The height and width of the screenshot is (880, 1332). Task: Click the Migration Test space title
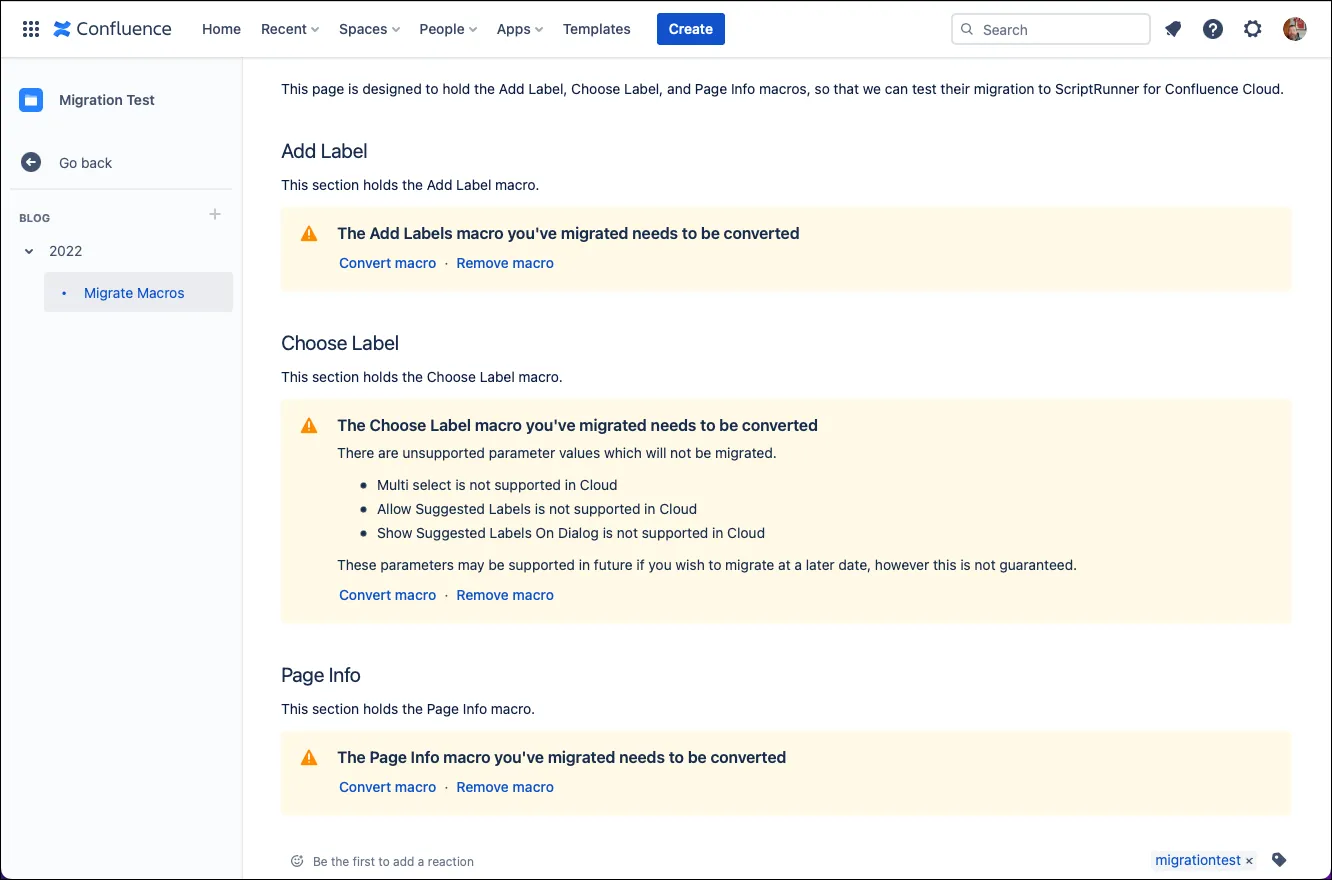click(x=107, y=100)
